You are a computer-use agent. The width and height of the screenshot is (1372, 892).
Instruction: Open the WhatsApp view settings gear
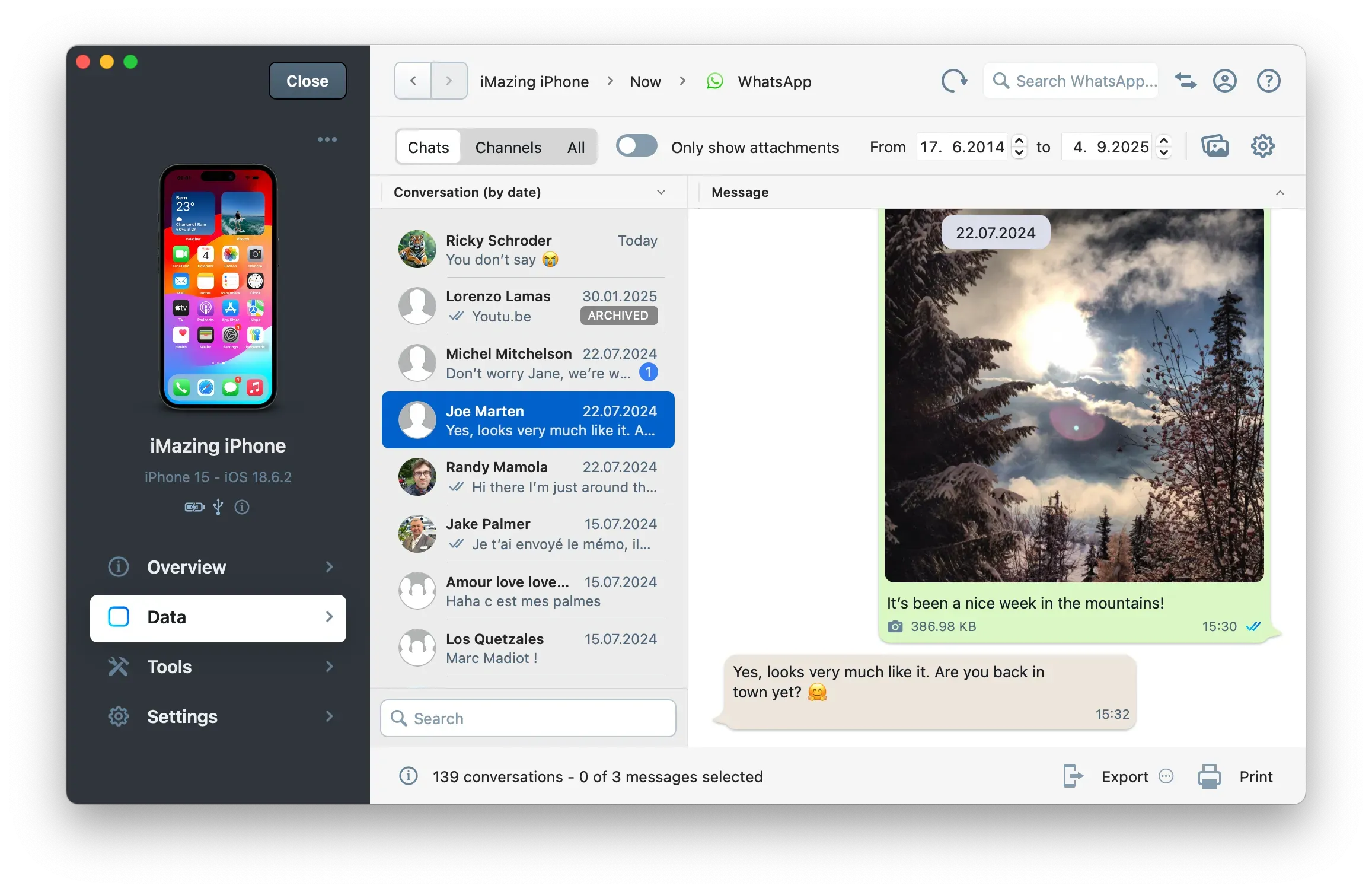coord(1262,146)
